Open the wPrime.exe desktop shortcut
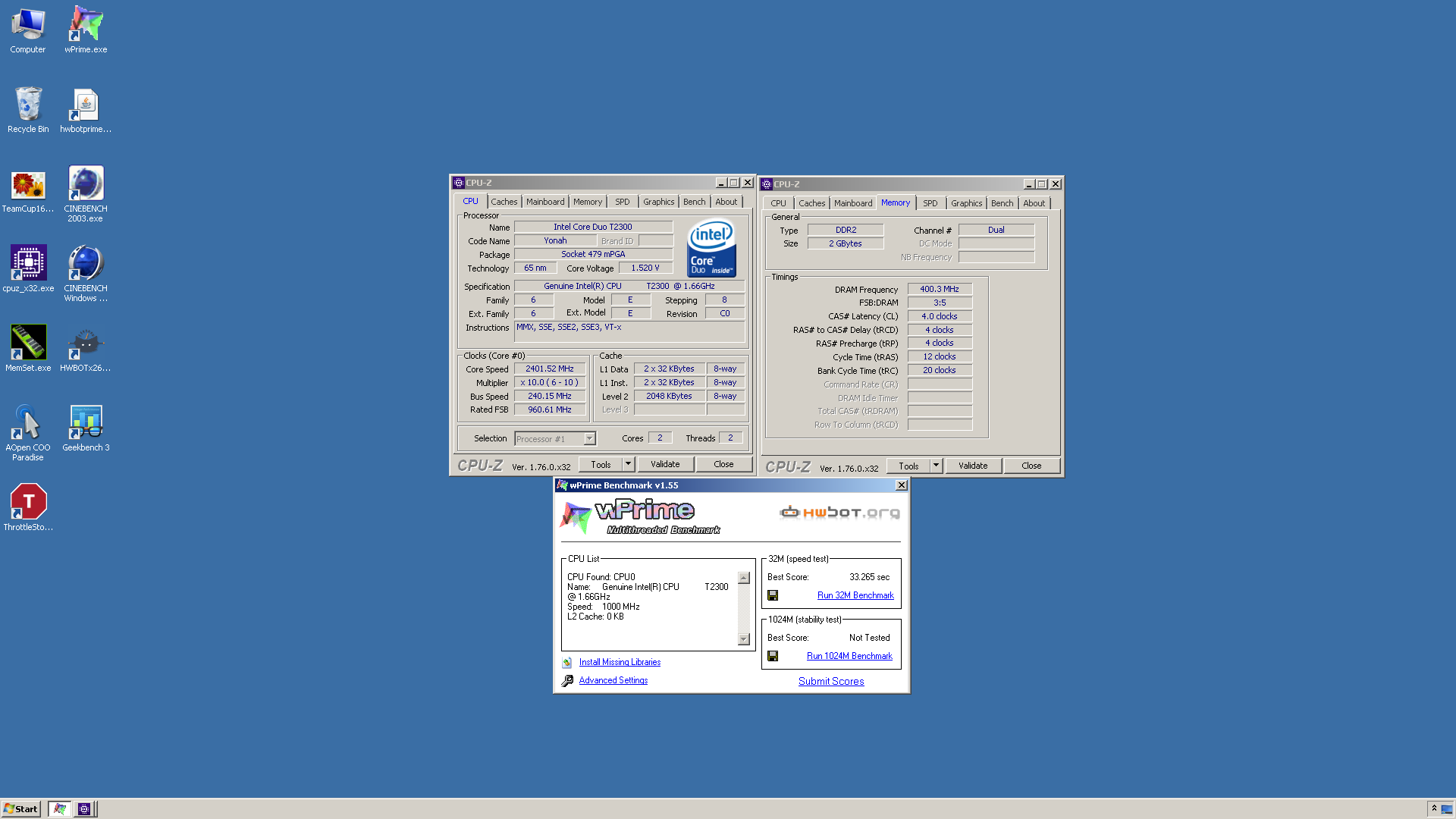Screen dimensions: 1456x819 [x=86, y=30]
